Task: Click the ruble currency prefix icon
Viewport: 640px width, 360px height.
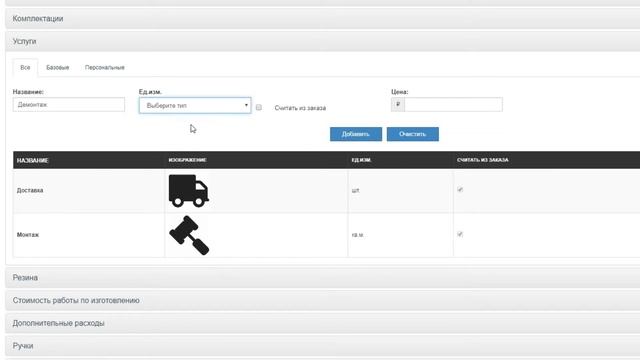Action: (x=398, y=104)
